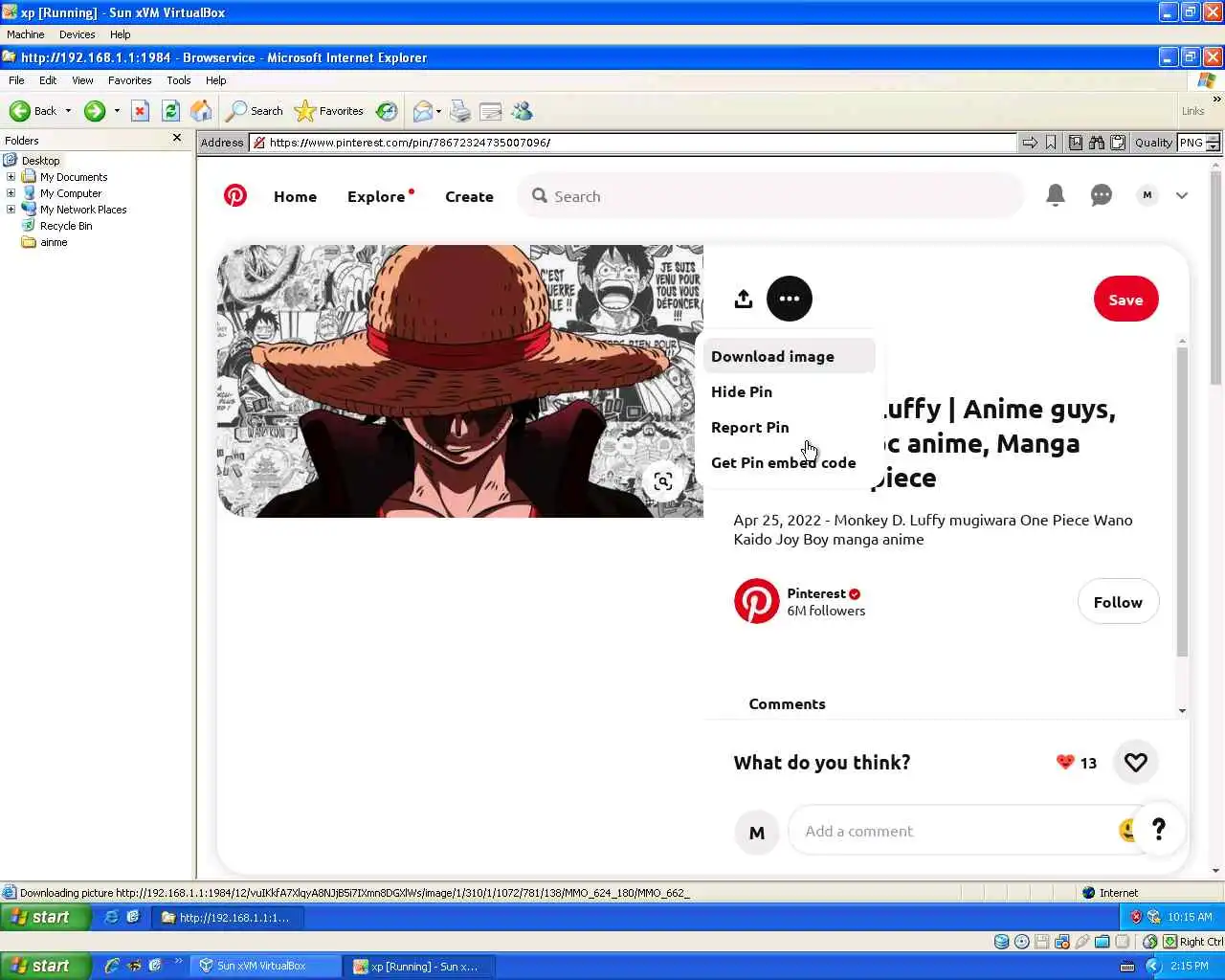Open IE Tools menu
This screenshot has height=980, width=1225.
click(x=179, y=80)
